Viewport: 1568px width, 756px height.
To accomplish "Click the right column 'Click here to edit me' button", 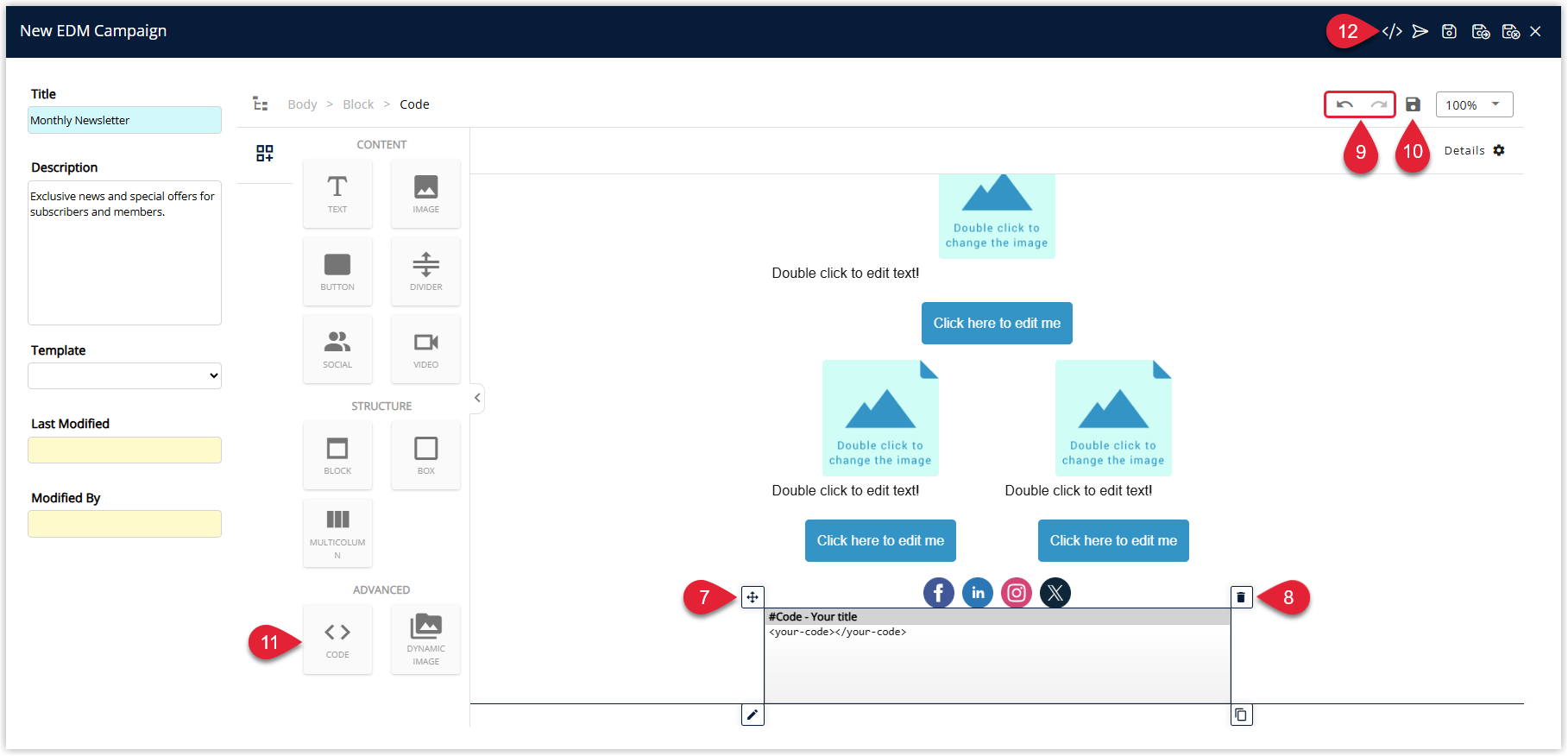I will 1113,540.
